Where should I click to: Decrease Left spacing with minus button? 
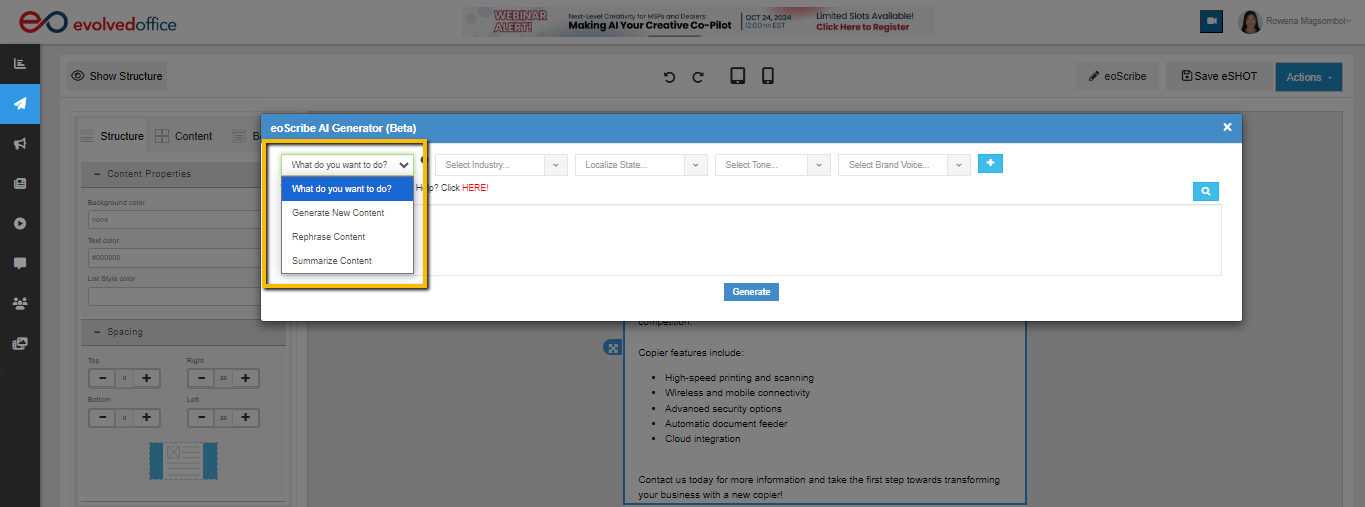click(201, 417)
